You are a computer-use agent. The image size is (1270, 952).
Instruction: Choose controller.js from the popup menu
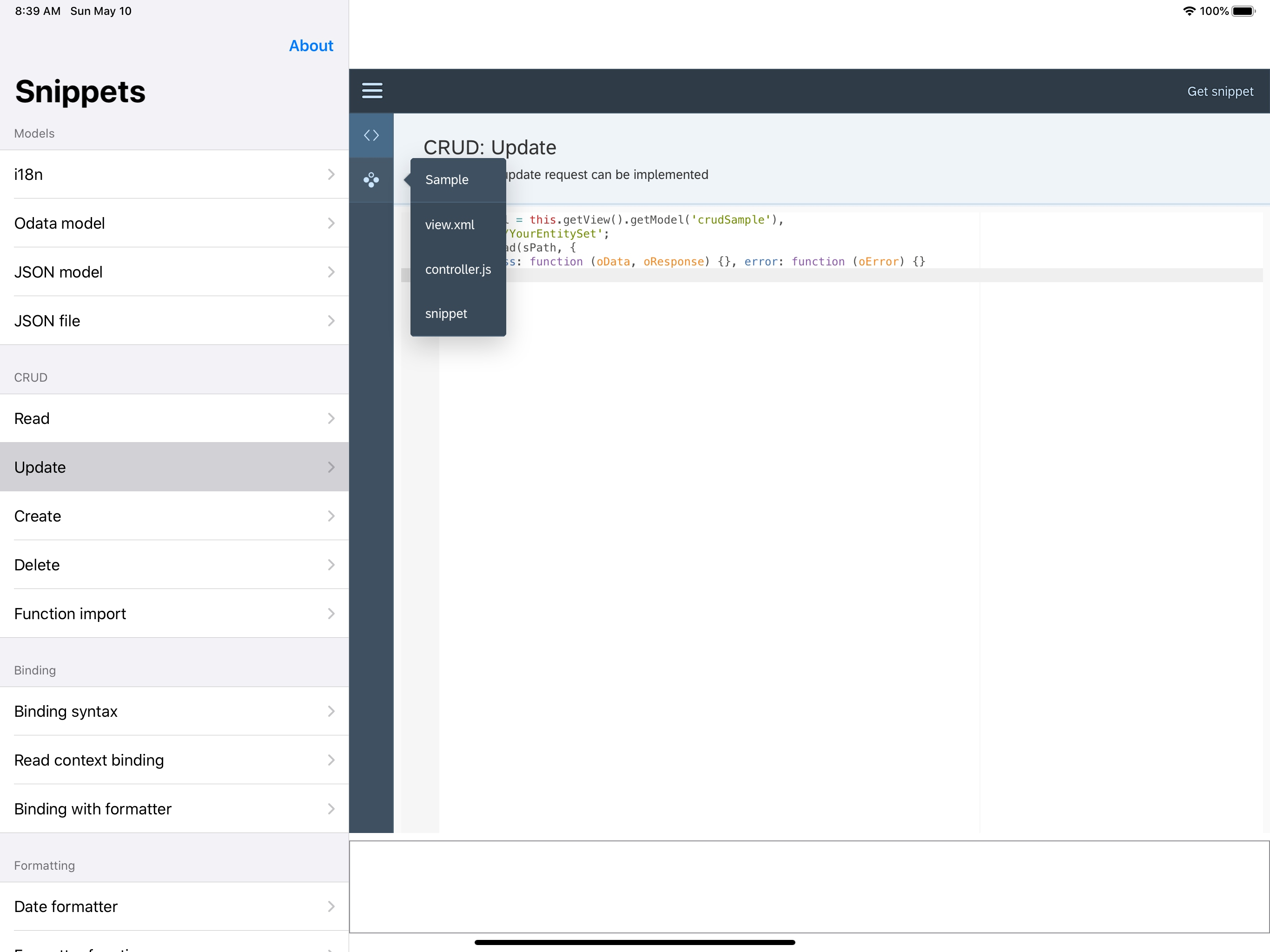click(x=457, y=269)
